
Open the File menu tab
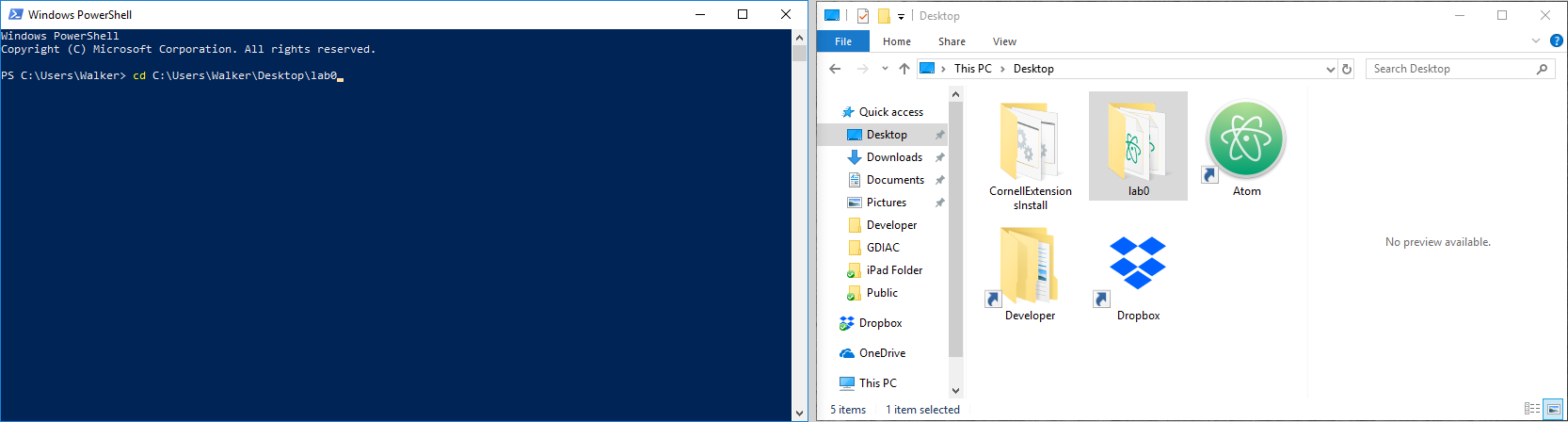pyautogui.click(x=843, y=41)
